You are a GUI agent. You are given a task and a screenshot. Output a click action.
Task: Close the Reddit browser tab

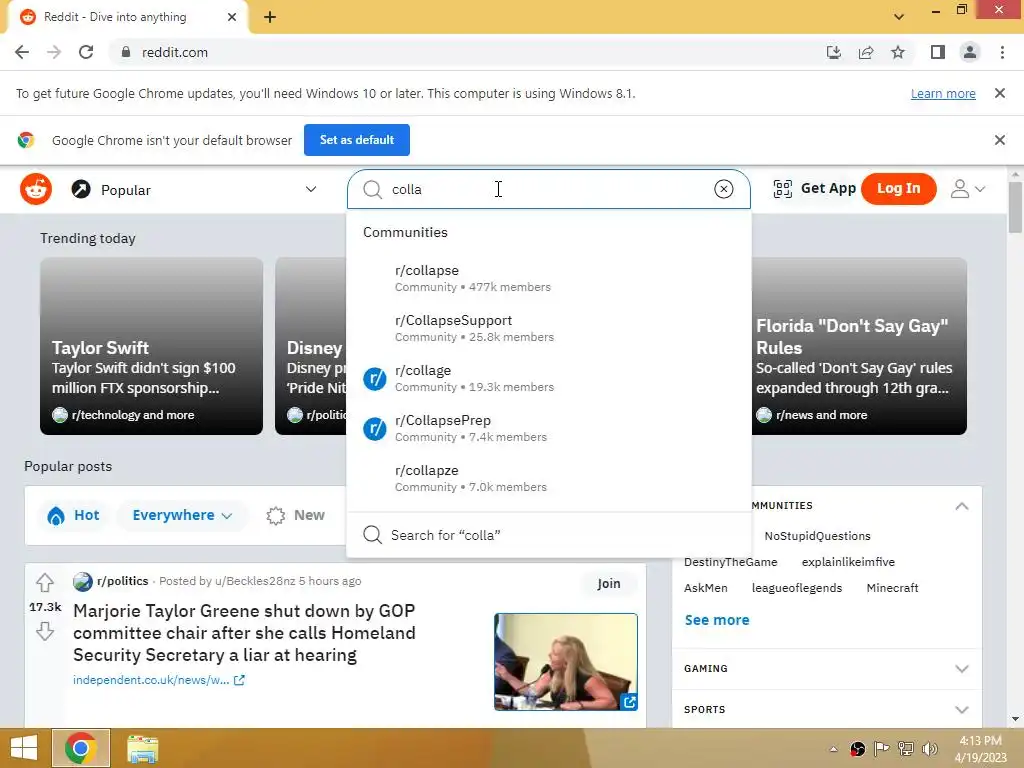[232, 17]
